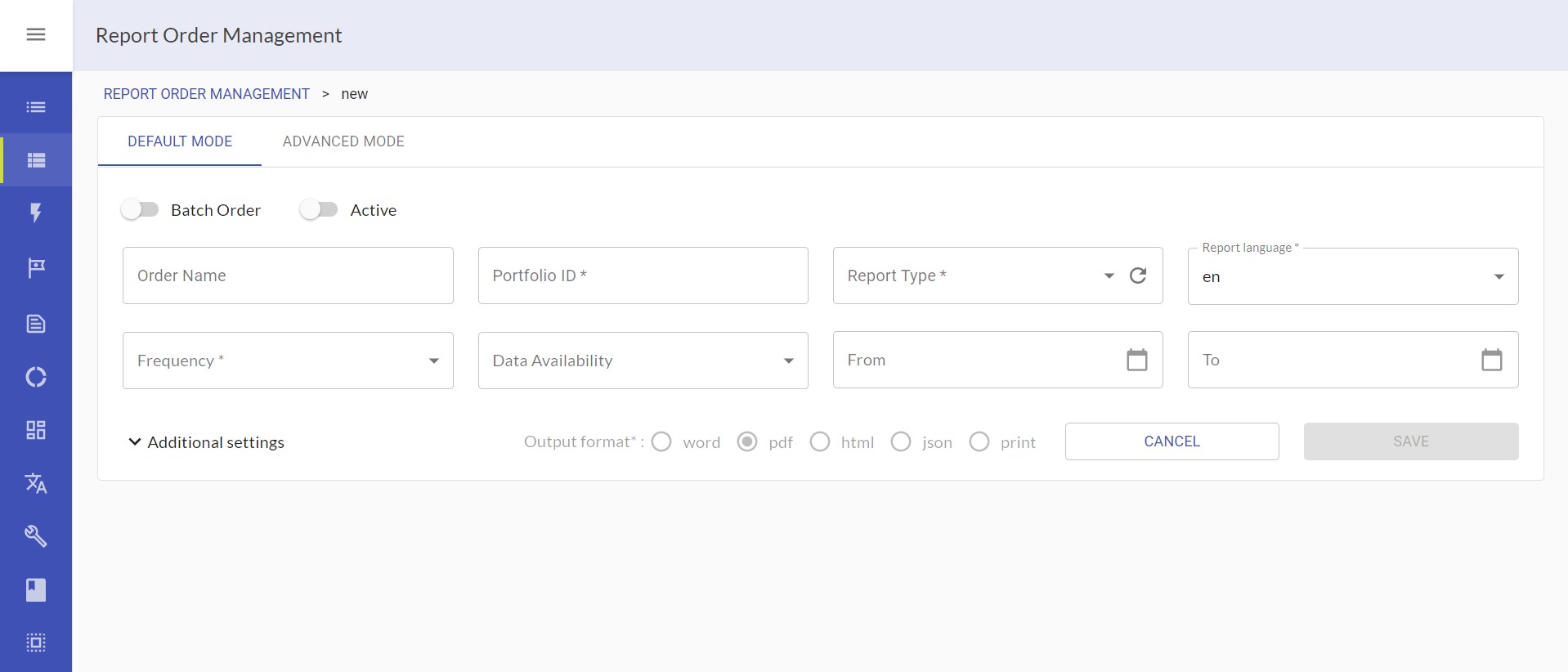The width and height of the screenshot is (1568, 672).
Task: Click the document page sidebar icon
Action: pos(36,324)
